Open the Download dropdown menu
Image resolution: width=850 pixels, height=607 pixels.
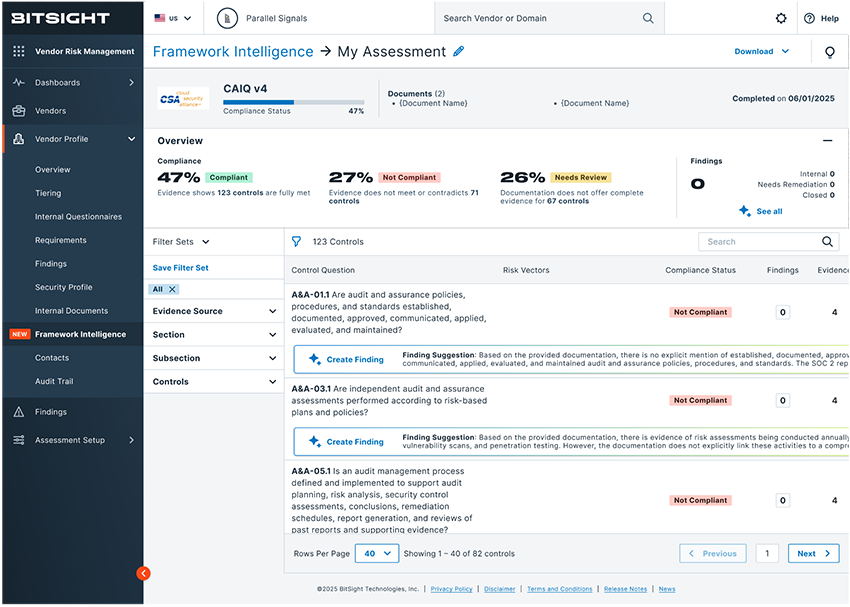762,51
